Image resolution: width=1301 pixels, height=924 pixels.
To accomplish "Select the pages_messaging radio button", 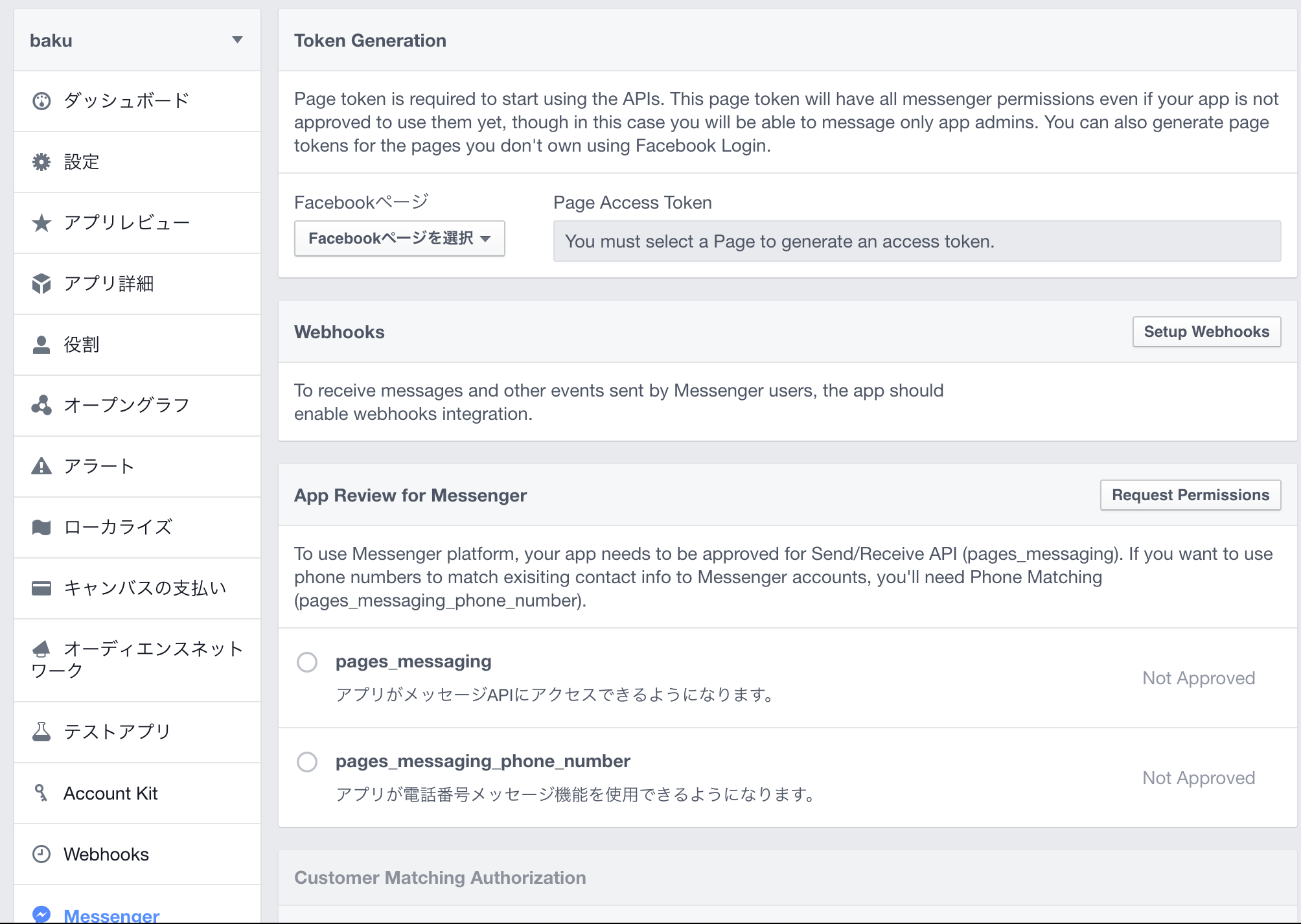I will tap(307, 662).
